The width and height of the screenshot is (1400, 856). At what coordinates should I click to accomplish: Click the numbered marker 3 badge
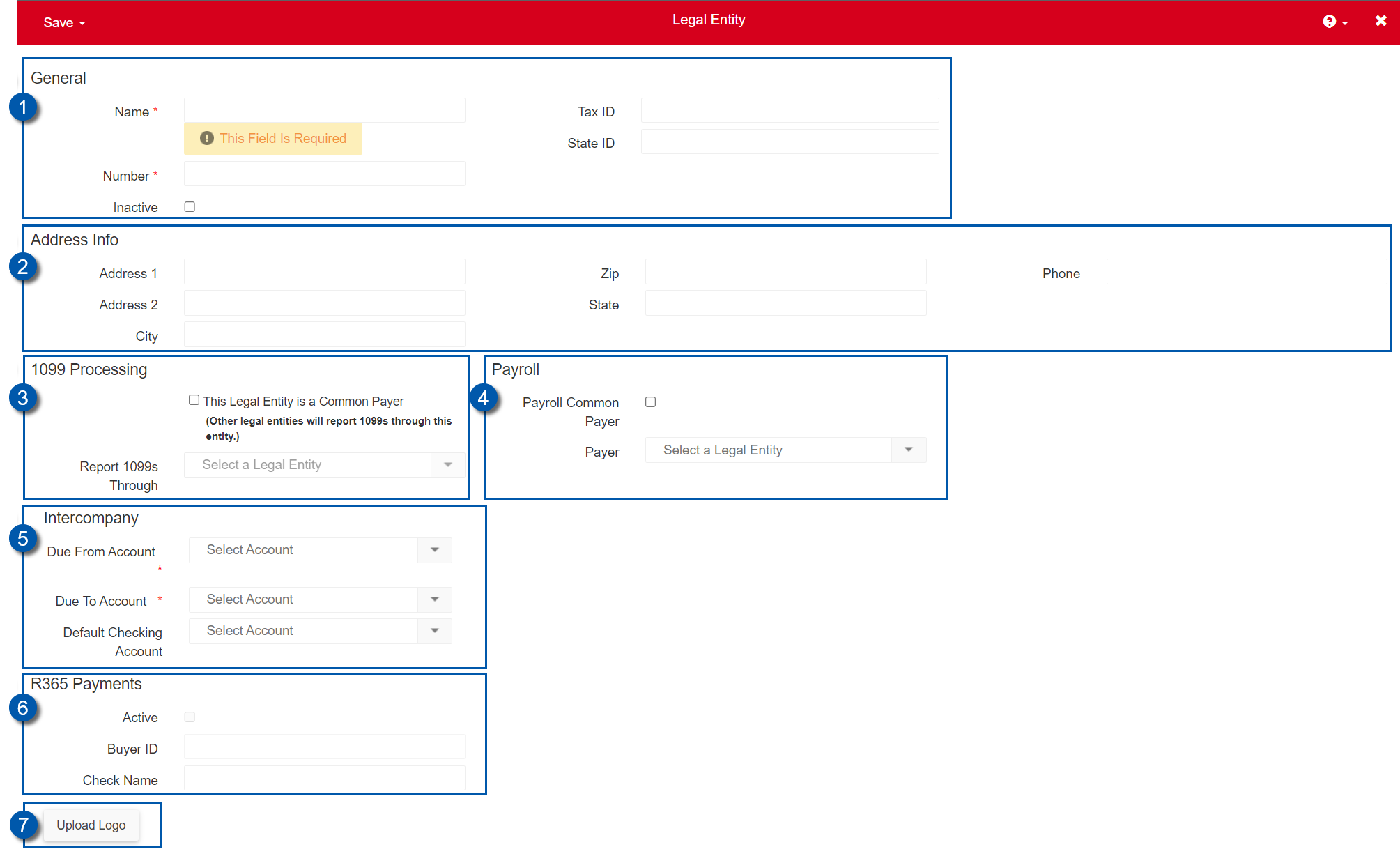click(x=23, y=398)
